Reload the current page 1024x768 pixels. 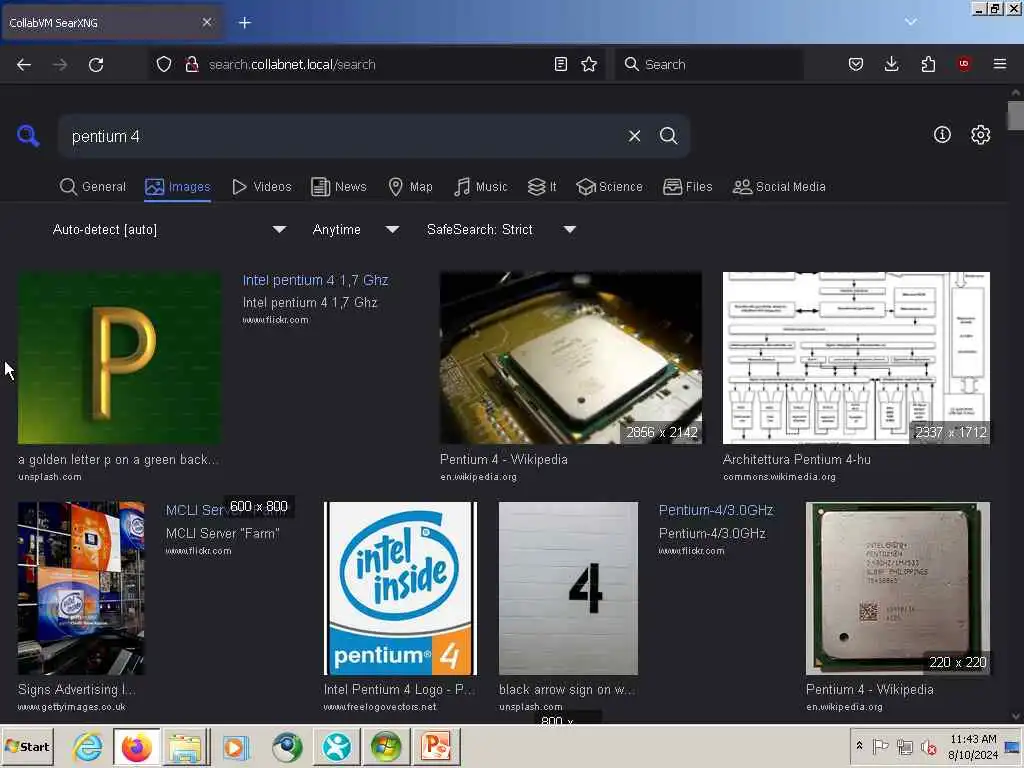96,64
